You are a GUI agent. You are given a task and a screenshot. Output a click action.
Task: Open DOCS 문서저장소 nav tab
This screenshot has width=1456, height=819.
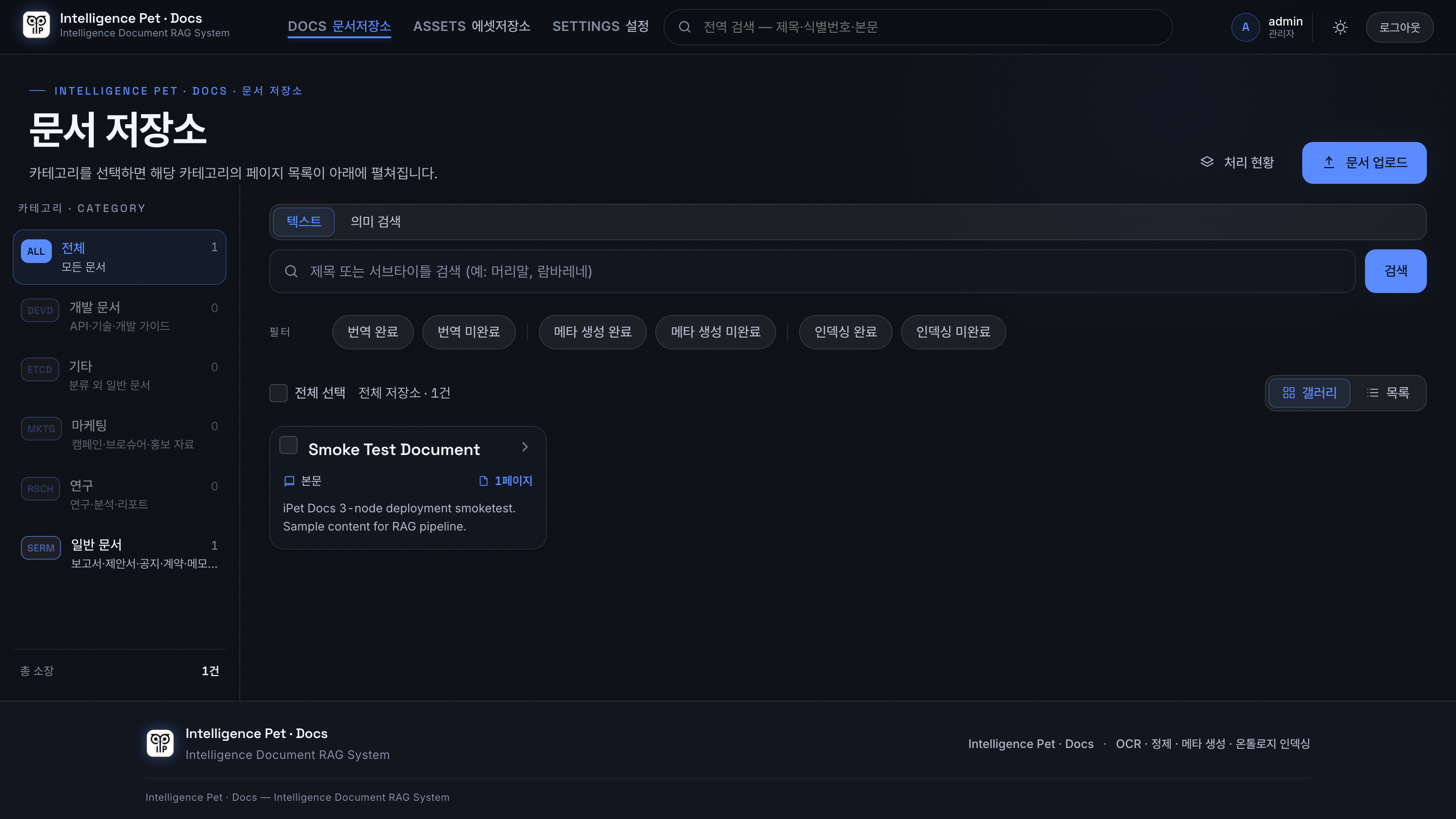[339, 26]
